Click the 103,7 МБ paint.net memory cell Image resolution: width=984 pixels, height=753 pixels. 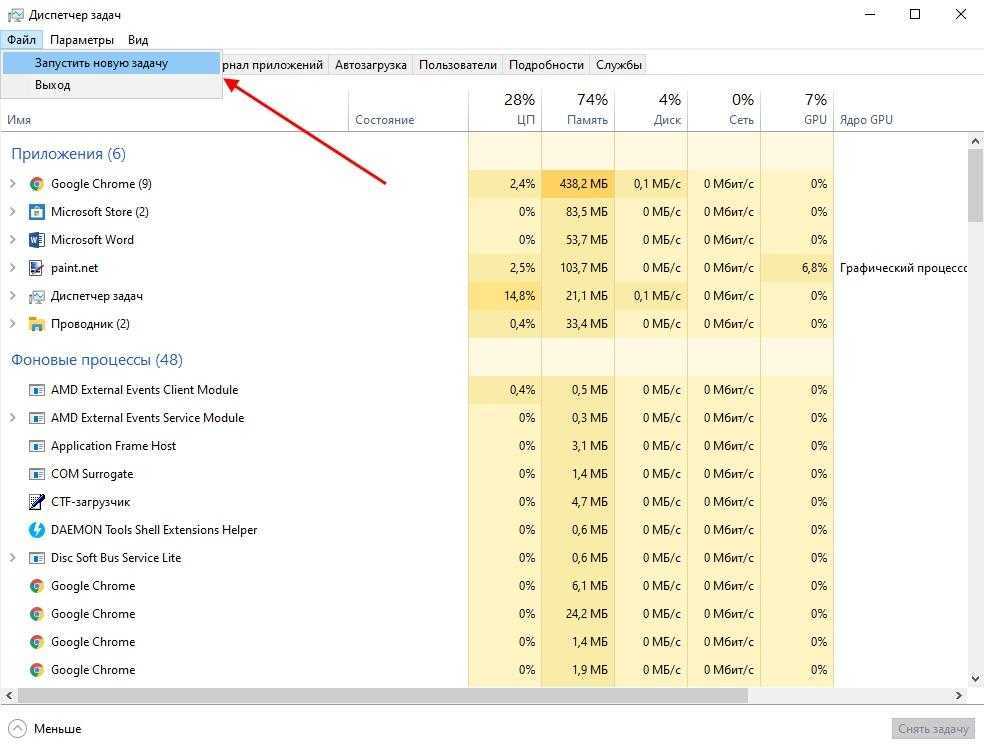click(578, 268)
